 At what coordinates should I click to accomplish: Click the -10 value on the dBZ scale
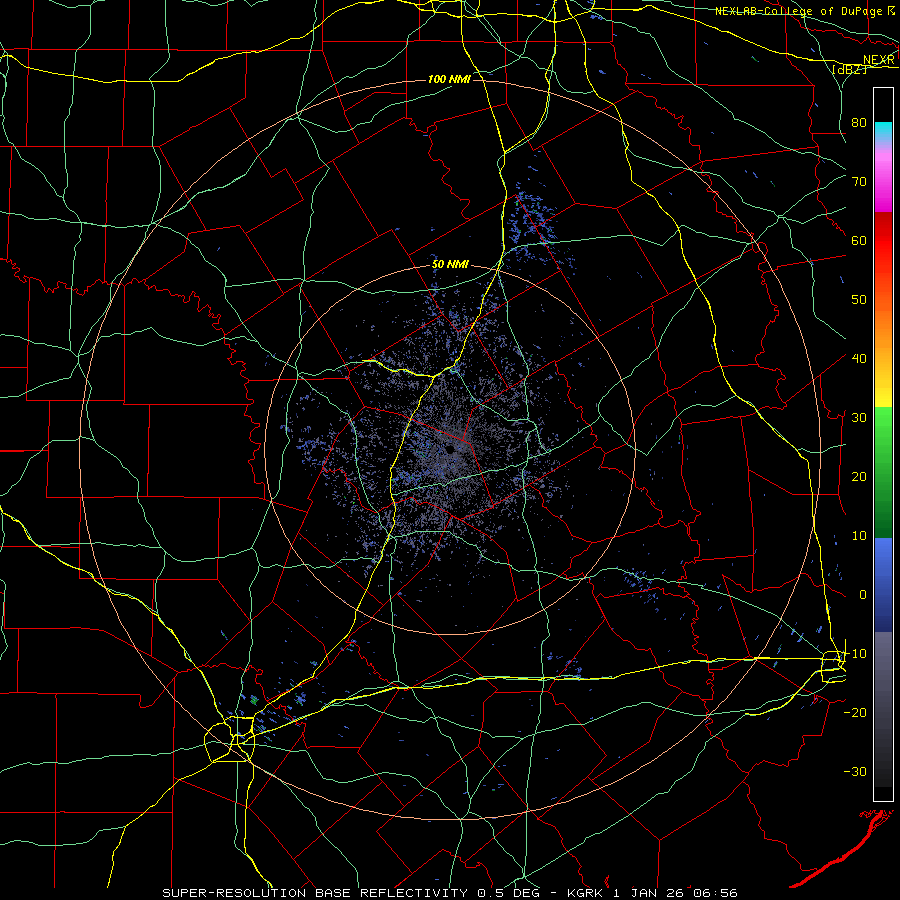[855, 654]
